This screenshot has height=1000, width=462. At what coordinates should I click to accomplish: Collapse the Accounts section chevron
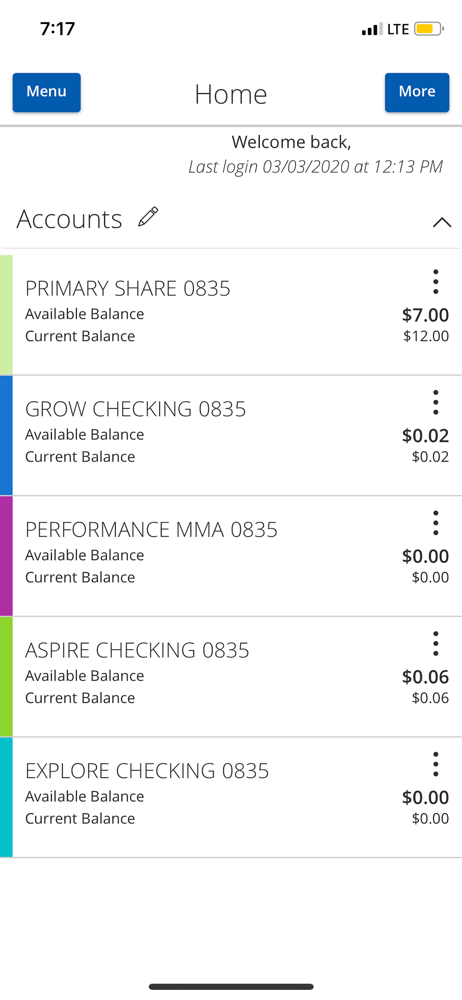[x=442, y=222]
